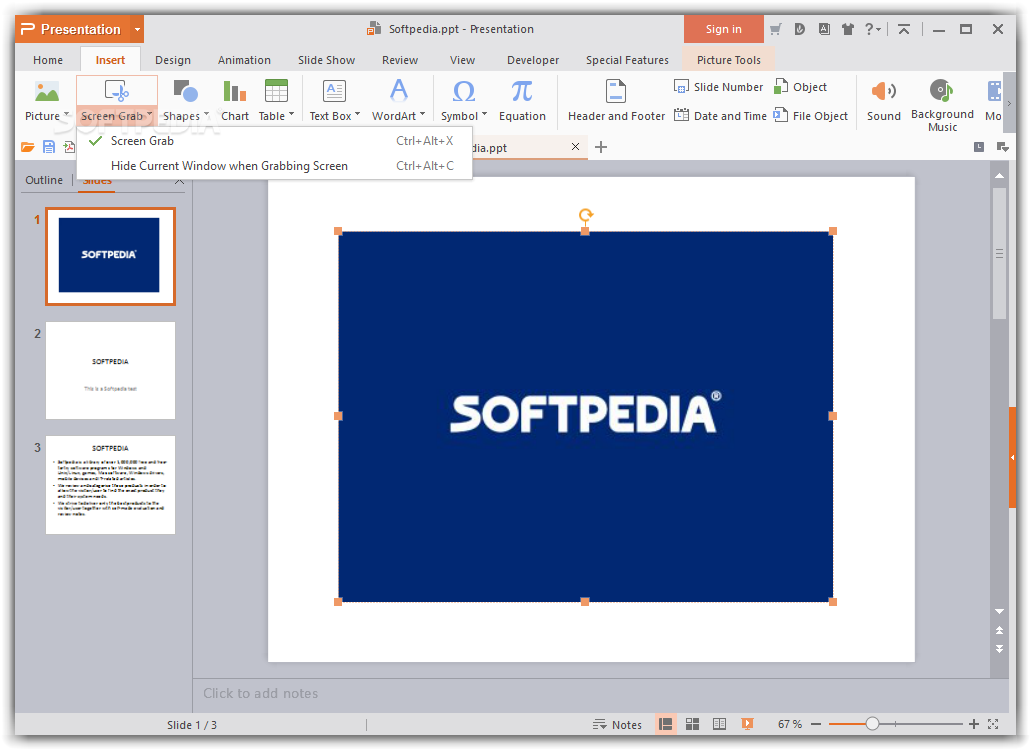Toggle the Notes pane button
The image size is (1031, 750).
(x=617, y=724)
